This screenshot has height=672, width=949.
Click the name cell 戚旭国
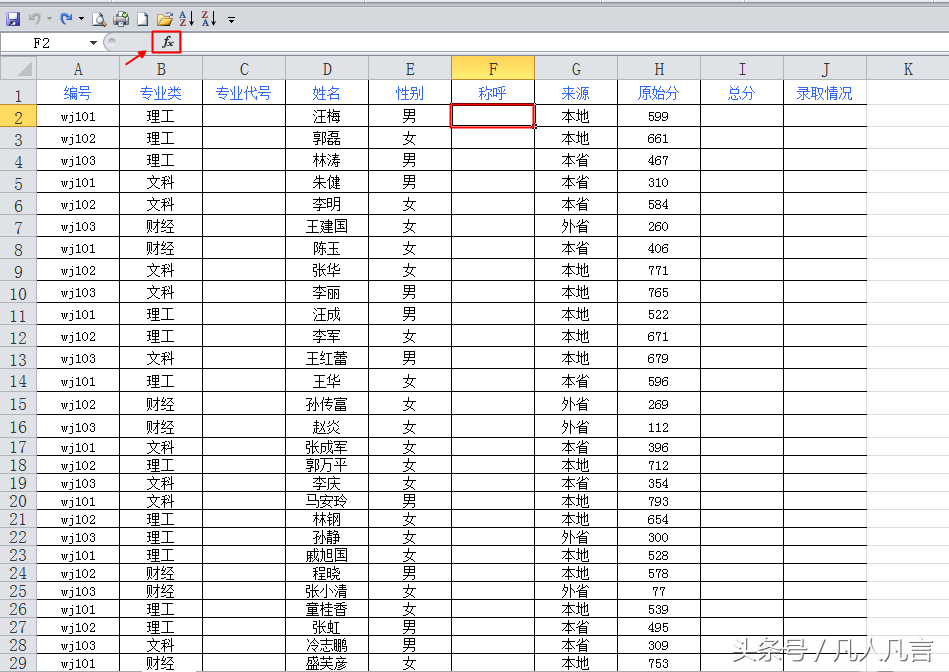(x=327, y=555)
